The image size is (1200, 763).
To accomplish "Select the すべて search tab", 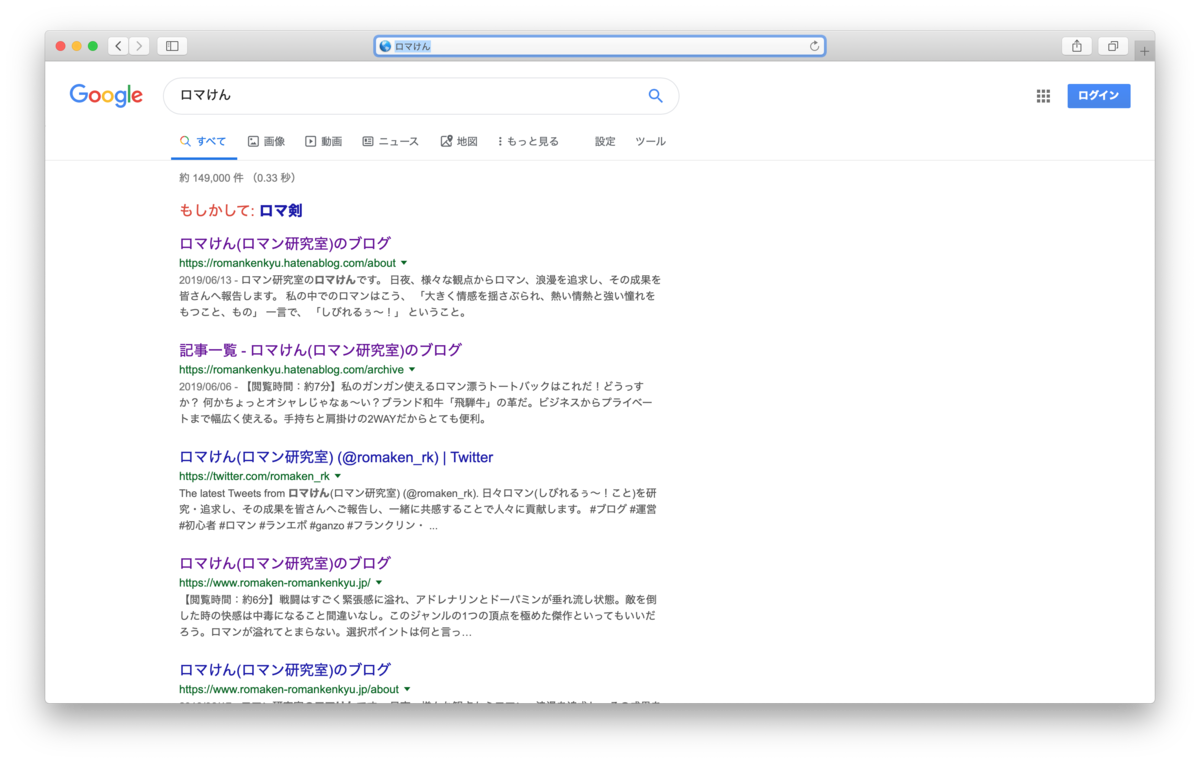I will 203,142.
